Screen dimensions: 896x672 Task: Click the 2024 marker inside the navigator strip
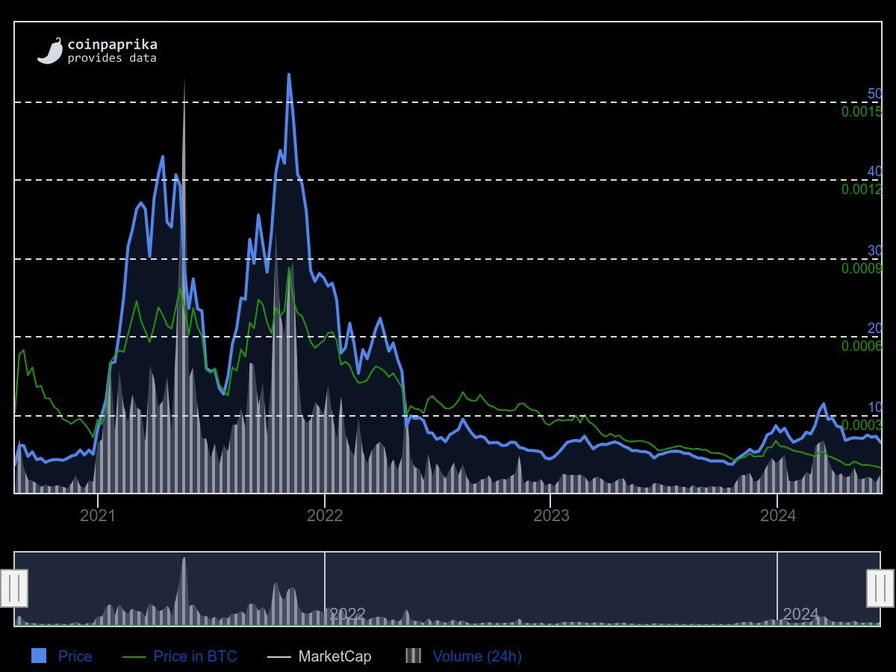[x=800, y=614]
